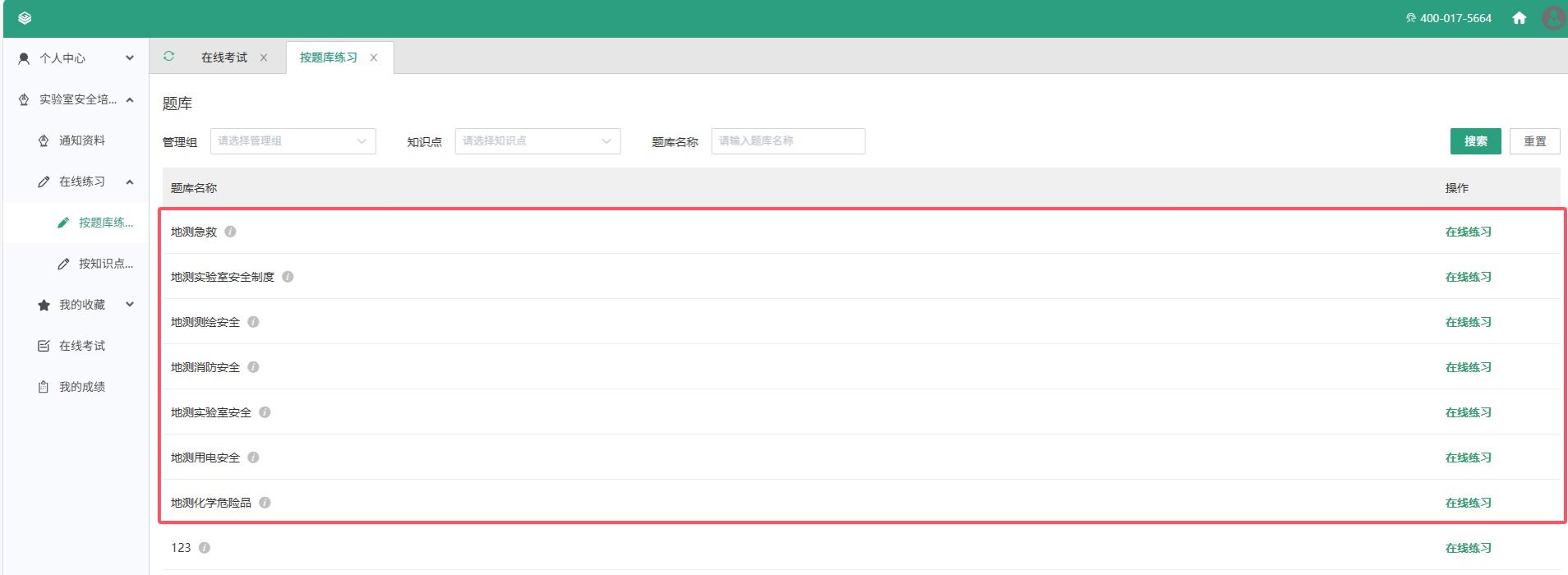Start 在线练习 for 地测消防安全
Screen dimensions: 1568x575
coord(1468,367)
